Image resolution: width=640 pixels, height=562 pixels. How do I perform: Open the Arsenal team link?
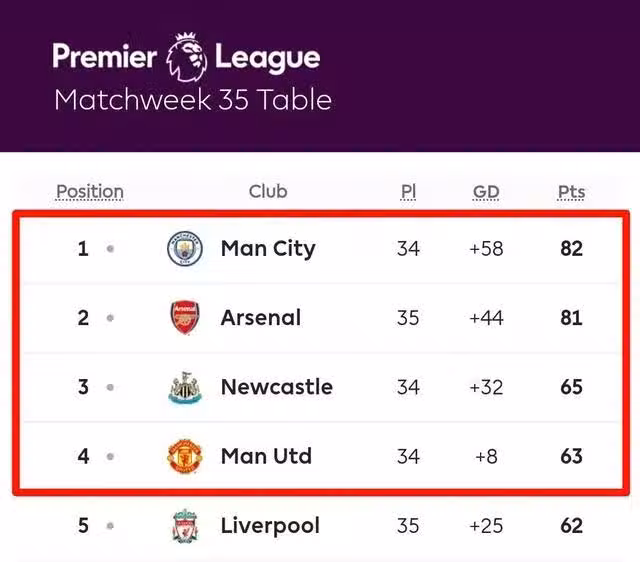[x=261, y=318]
